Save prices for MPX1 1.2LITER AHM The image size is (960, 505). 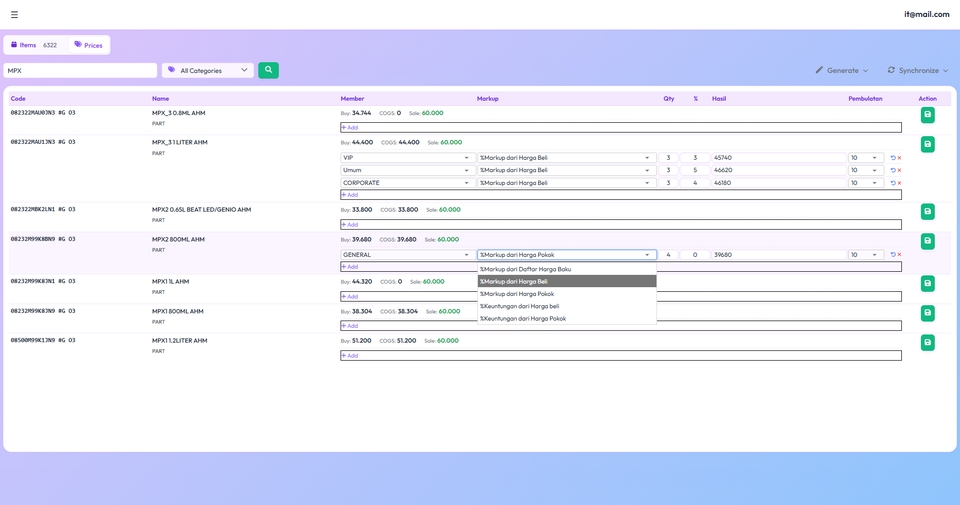point(928,343)
